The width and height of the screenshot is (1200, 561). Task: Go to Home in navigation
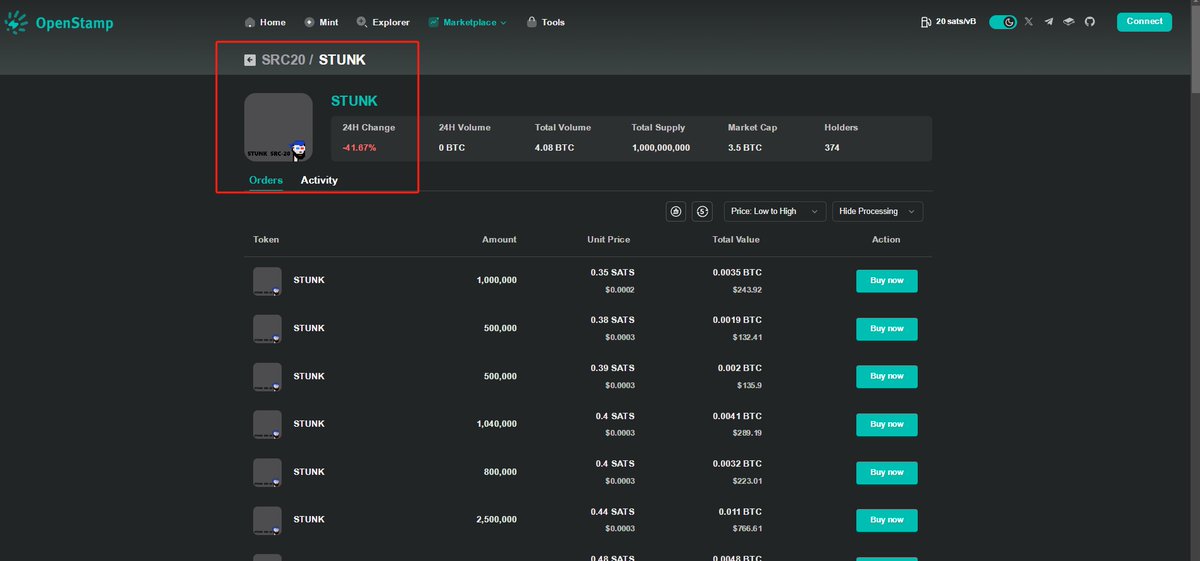click(x=272, y=22)
